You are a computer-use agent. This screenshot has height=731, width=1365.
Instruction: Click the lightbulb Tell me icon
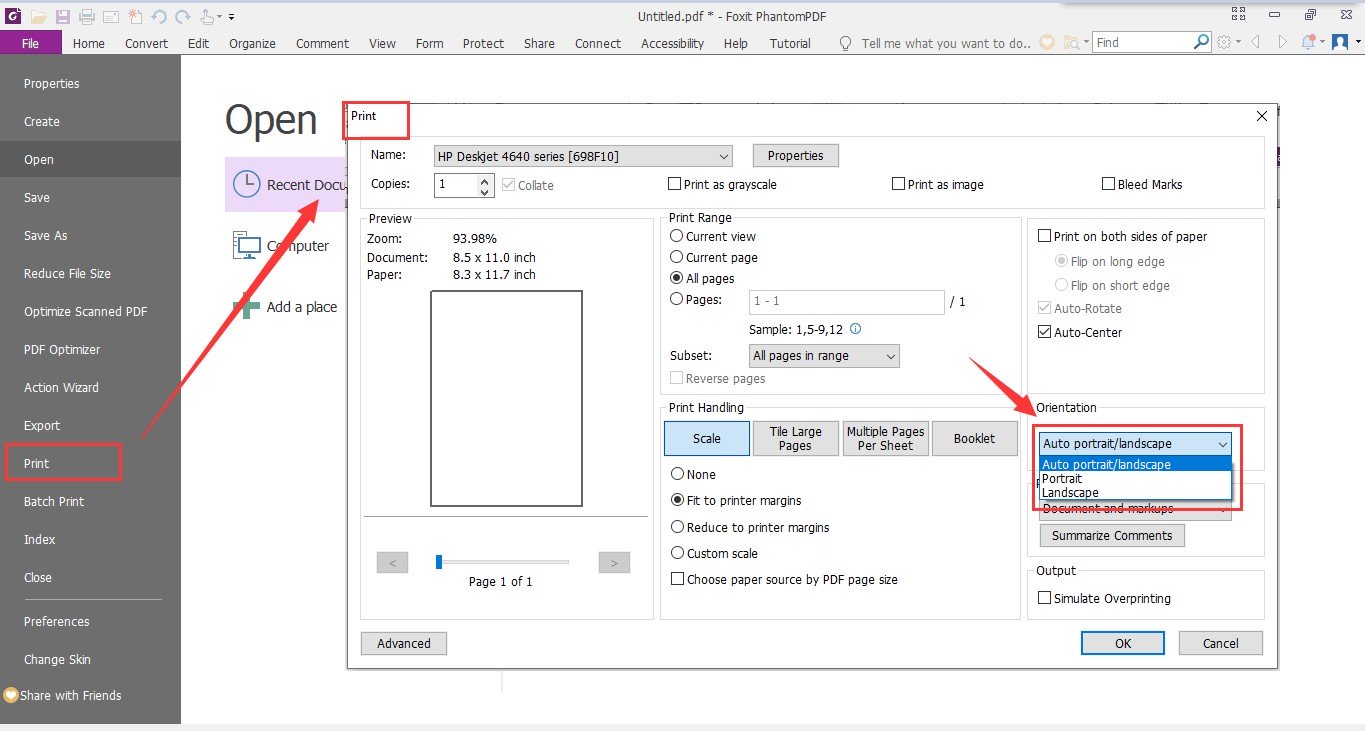pos(846,43)
